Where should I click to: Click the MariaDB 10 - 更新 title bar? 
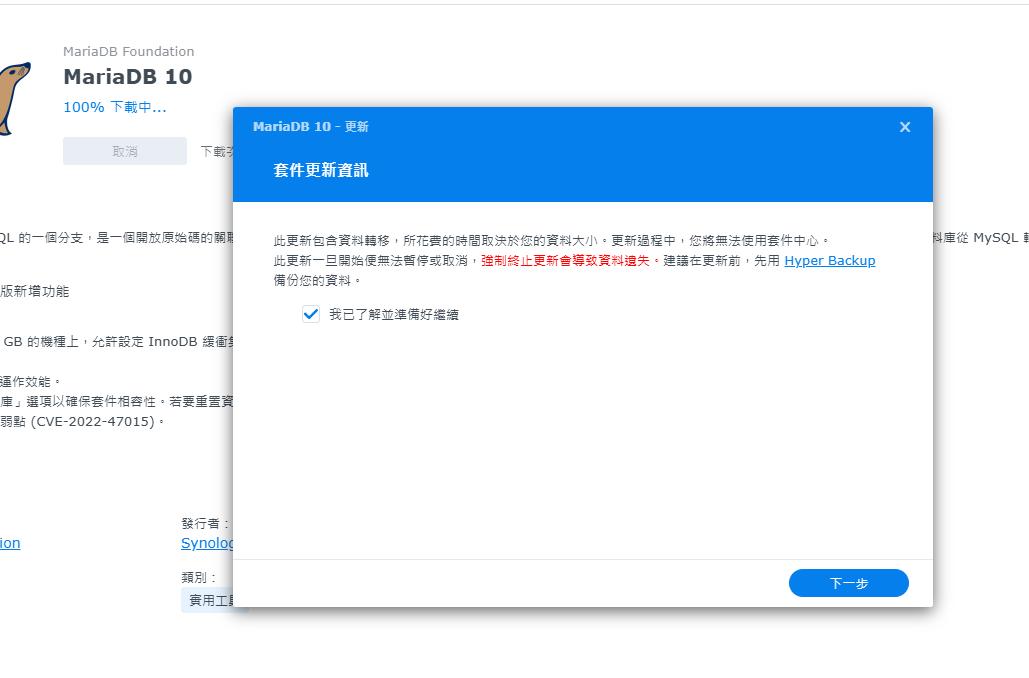pos(310,127)
